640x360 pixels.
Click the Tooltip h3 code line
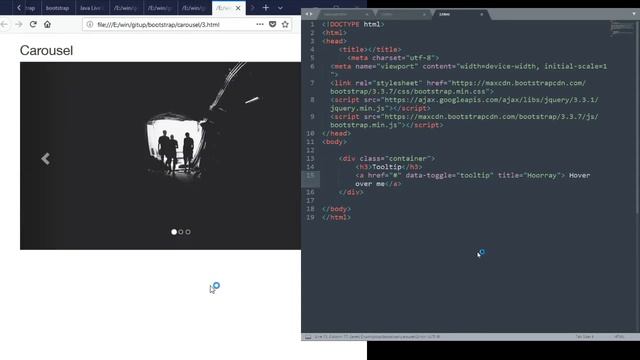click(389, 167)
